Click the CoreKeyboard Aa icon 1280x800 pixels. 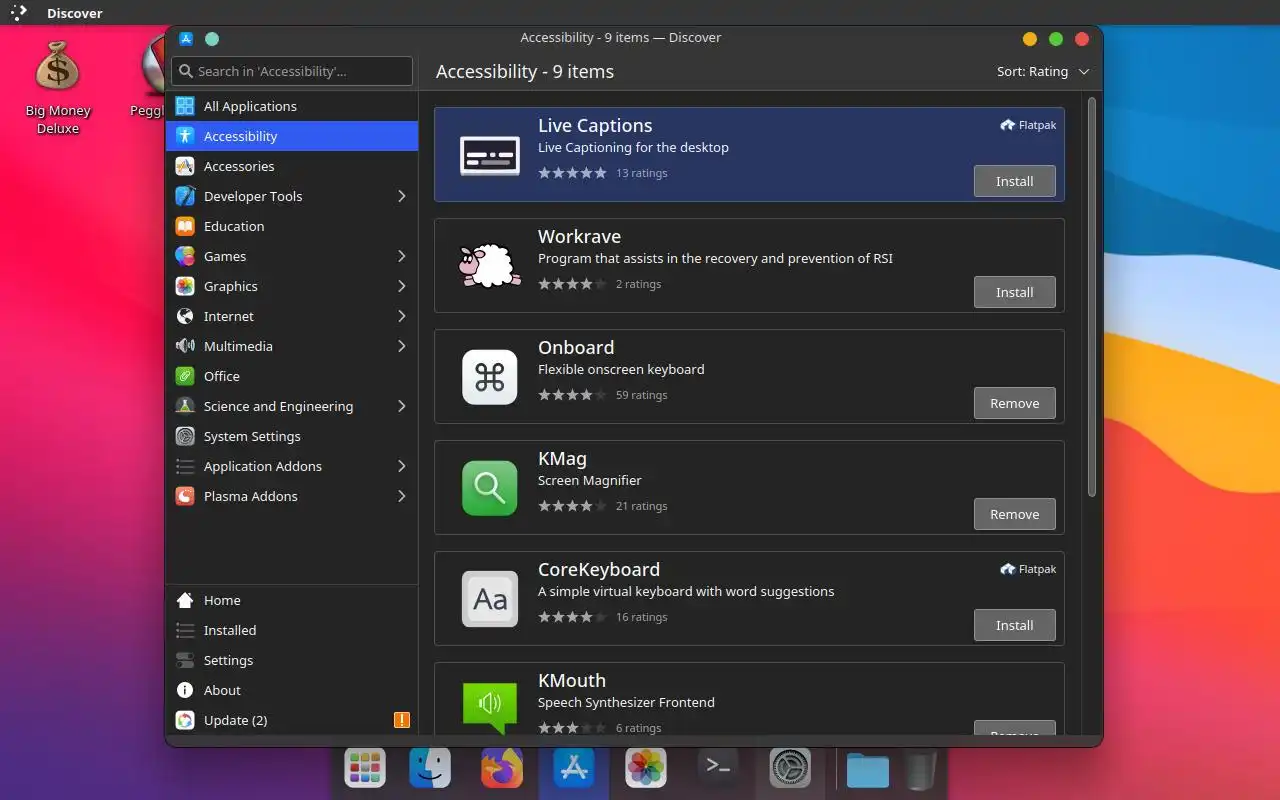click(489, 599)
